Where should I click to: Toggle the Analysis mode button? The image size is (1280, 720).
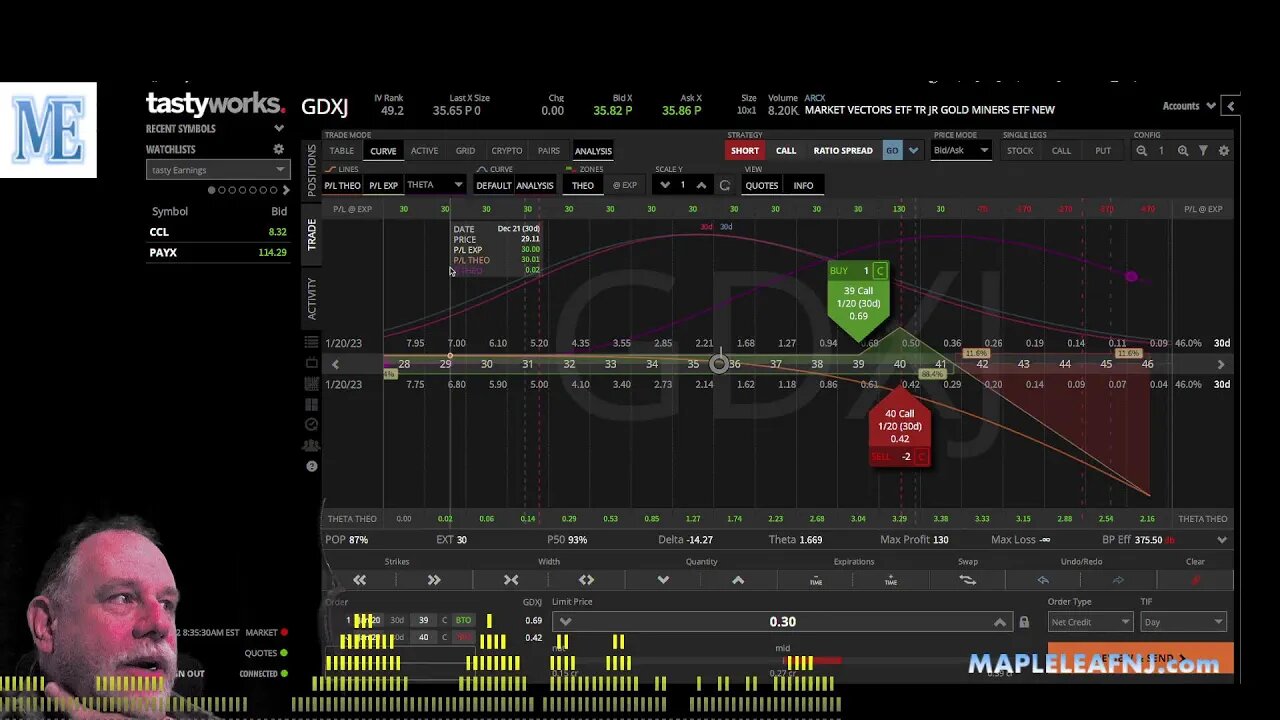click(593, 151)
